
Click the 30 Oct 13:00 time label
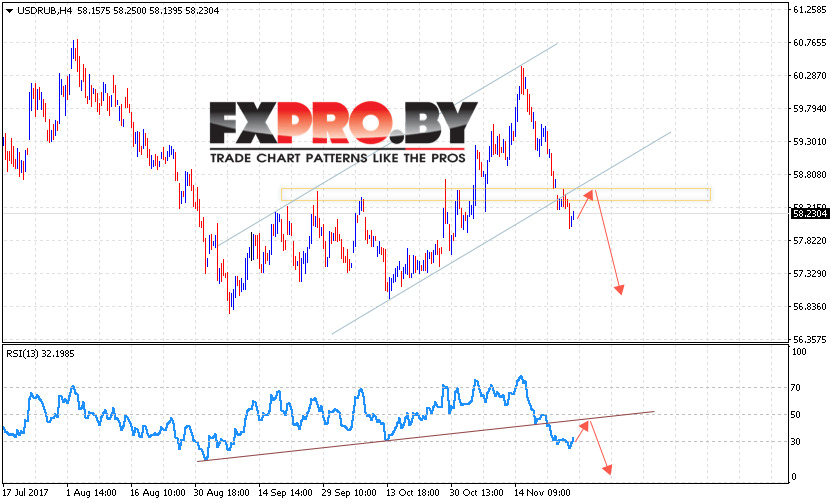476,492
